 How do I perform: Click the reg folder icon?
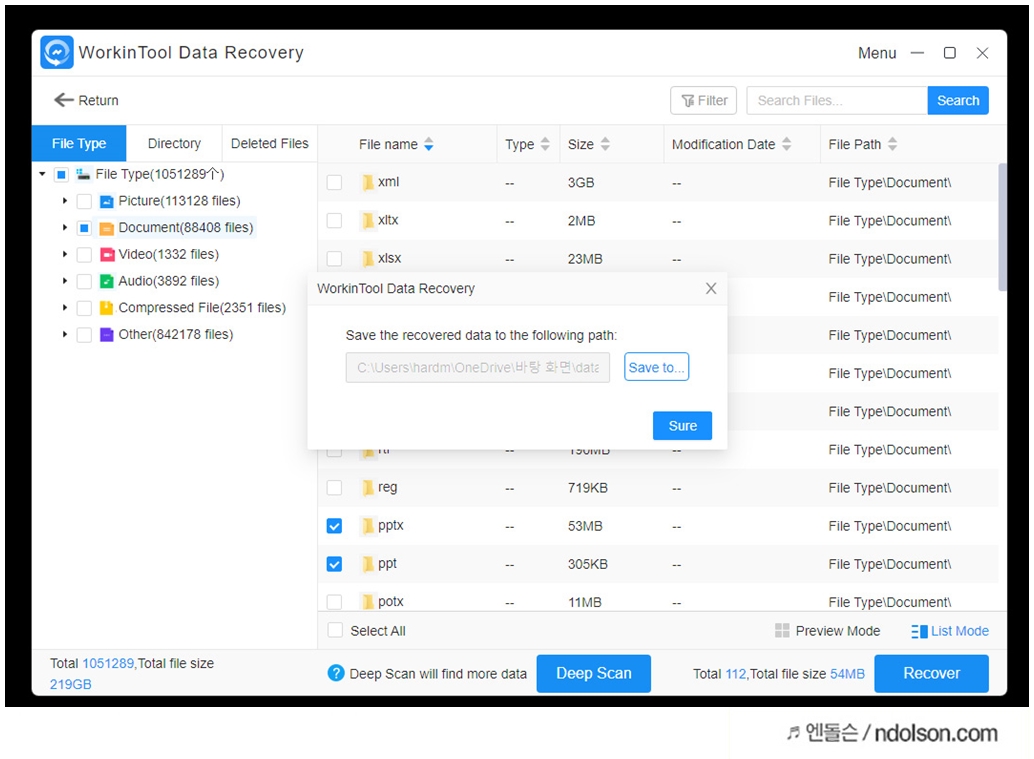368,488
